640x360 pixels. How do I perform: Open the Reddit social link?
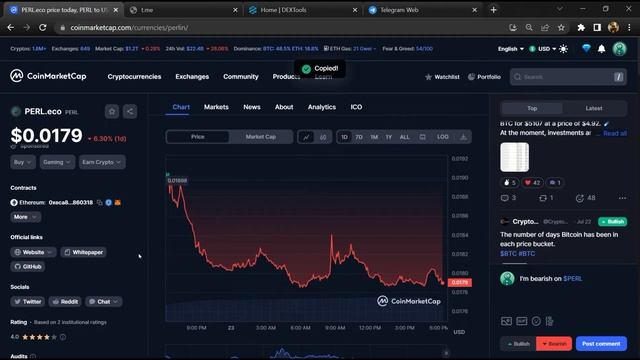65,302
